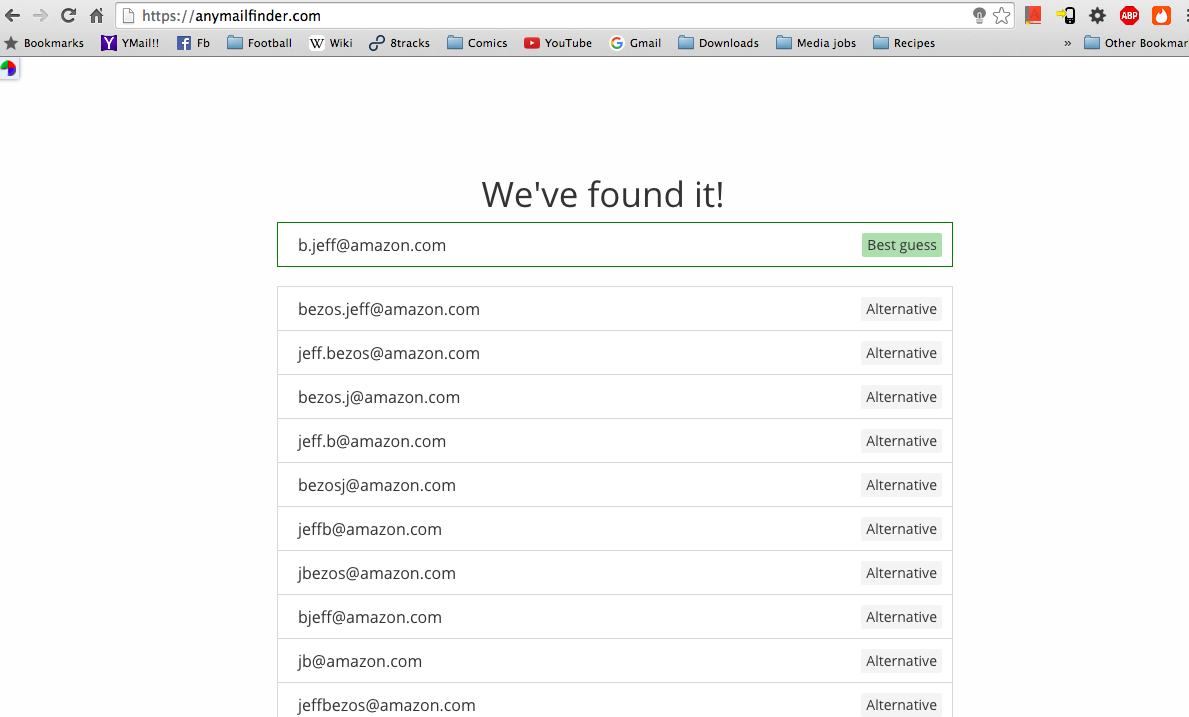Select jbezos@amazon.com email
Image resolution: width=1189 pixels, height=717 pixels.
[377, 573]
